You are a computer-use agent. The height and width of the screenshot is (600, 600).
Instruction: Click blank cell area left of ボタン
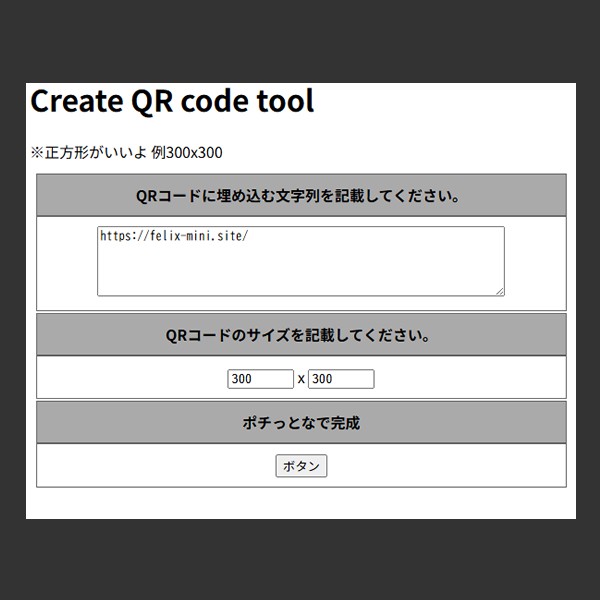tap(150, 466)
